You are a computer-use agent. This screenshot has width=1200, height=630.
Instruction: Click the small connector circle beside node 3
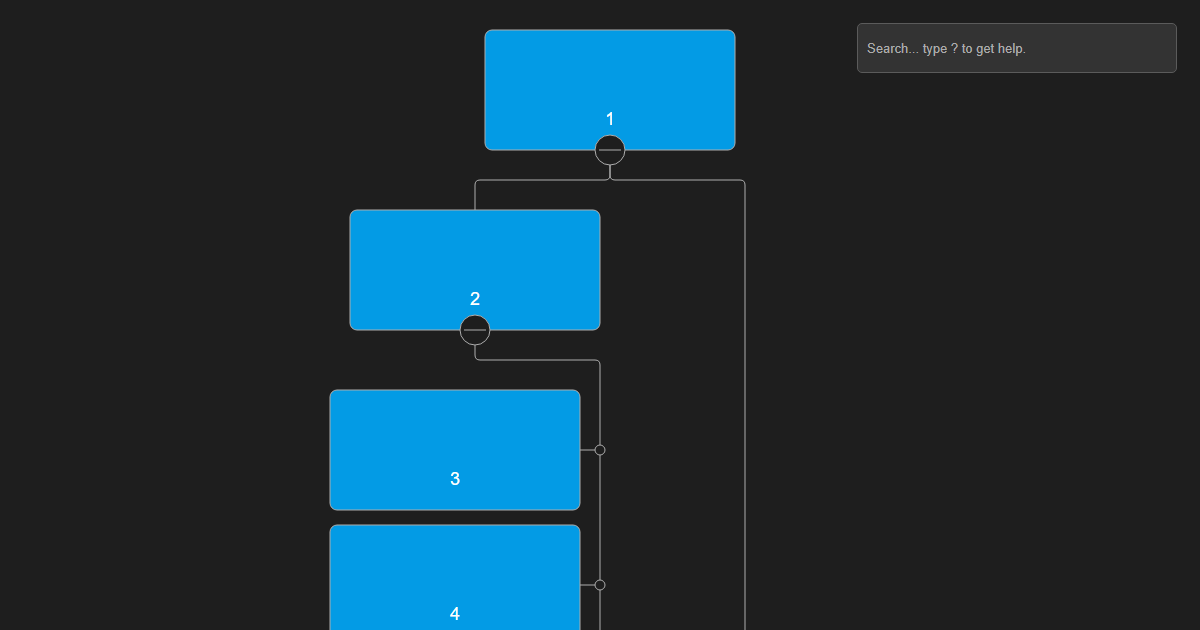[x=600, y=450]
